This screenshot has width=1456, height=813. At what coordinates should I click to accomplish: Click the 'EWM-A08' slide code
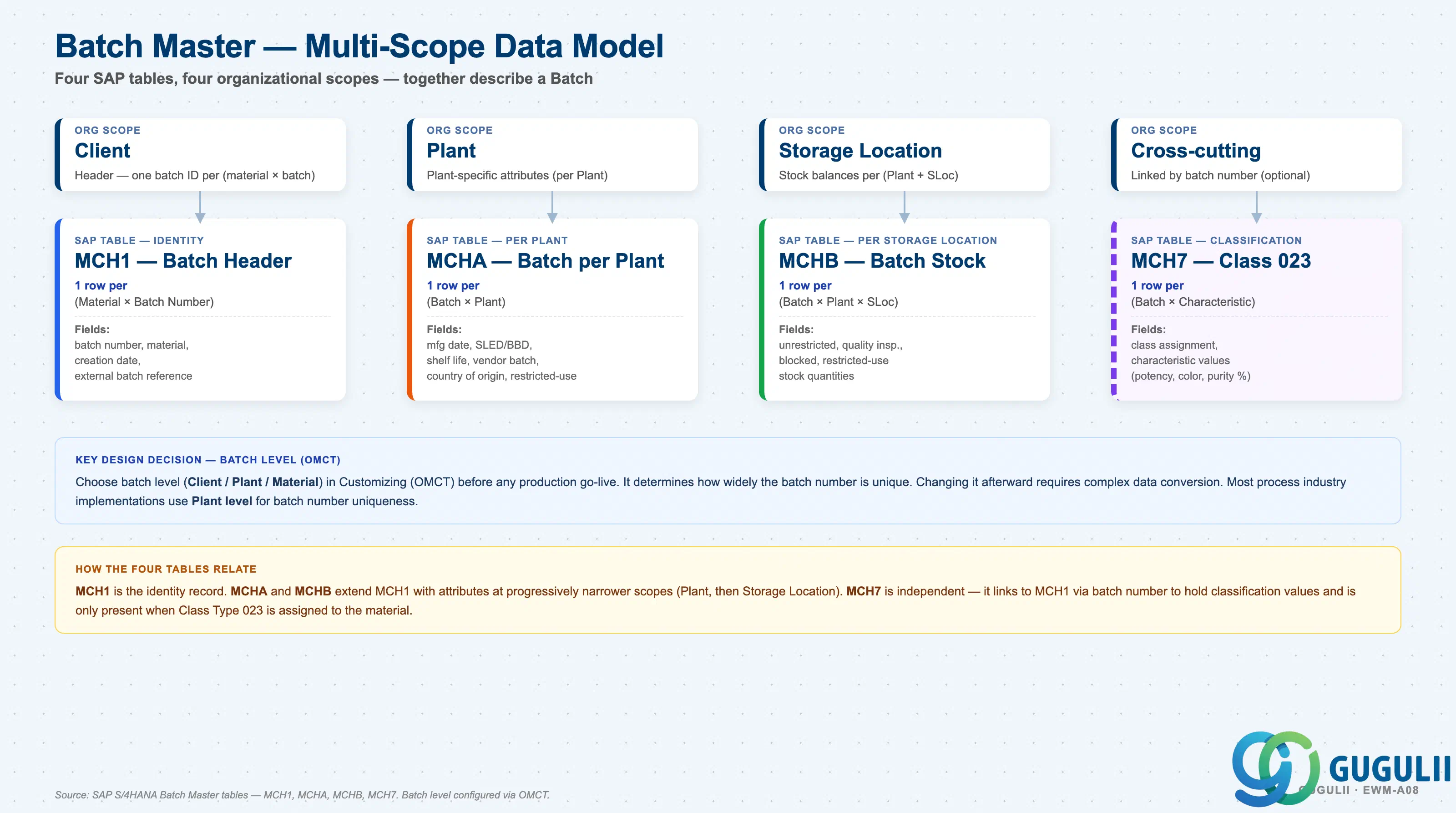coord(1390,790)
